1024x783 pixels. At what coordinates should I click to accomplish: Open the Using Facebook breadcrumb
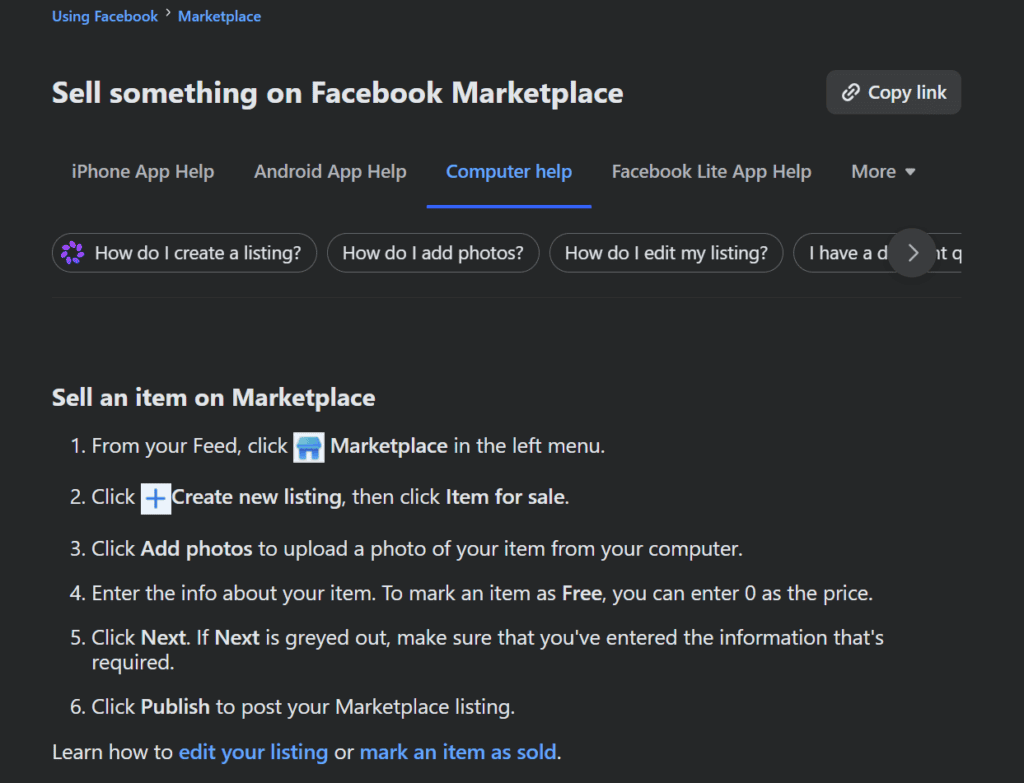click(104, 16)
